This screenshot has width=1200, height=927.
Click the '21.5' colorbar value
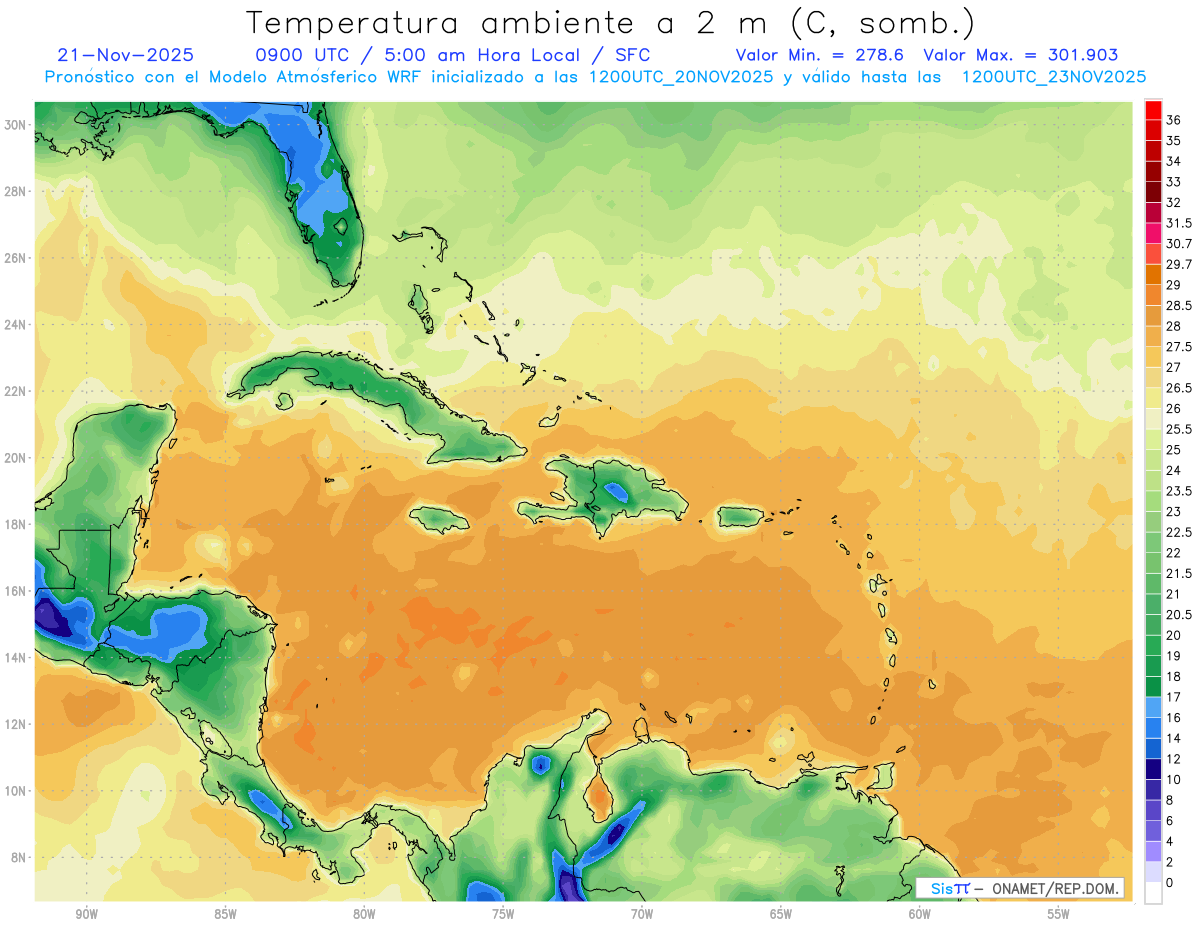click(x=1179, y=574)
